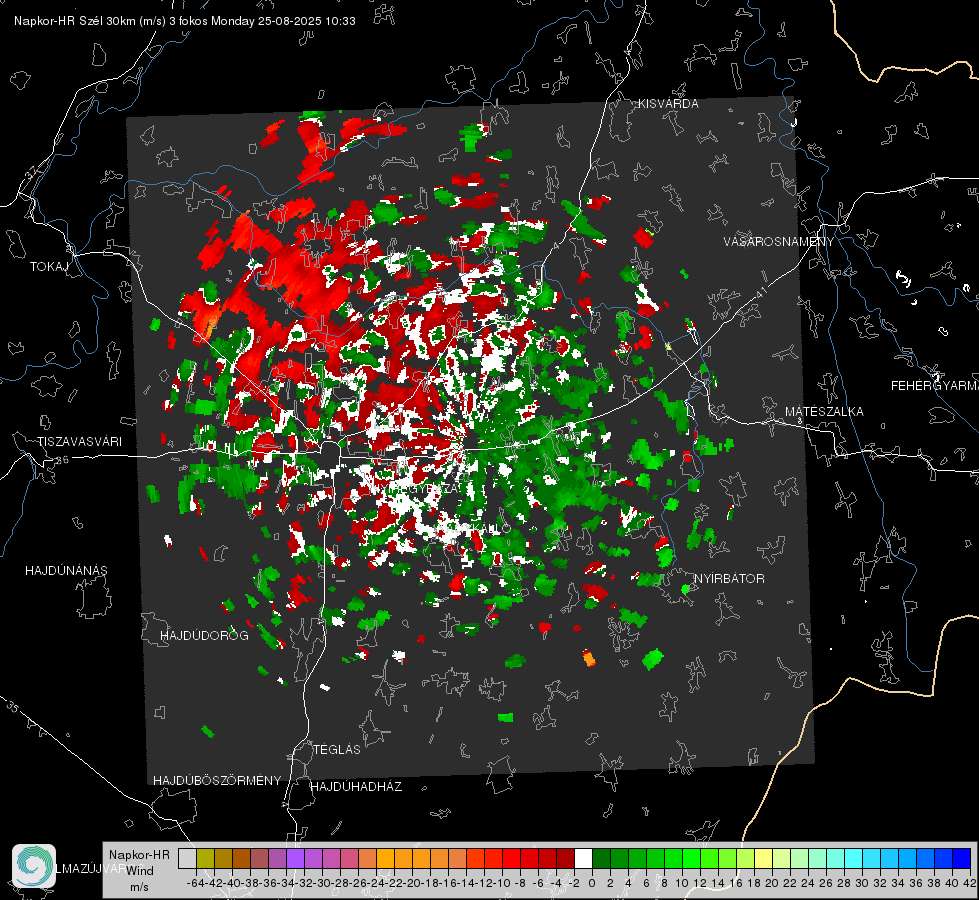Click the radar image title text at the top

point(185,21)
